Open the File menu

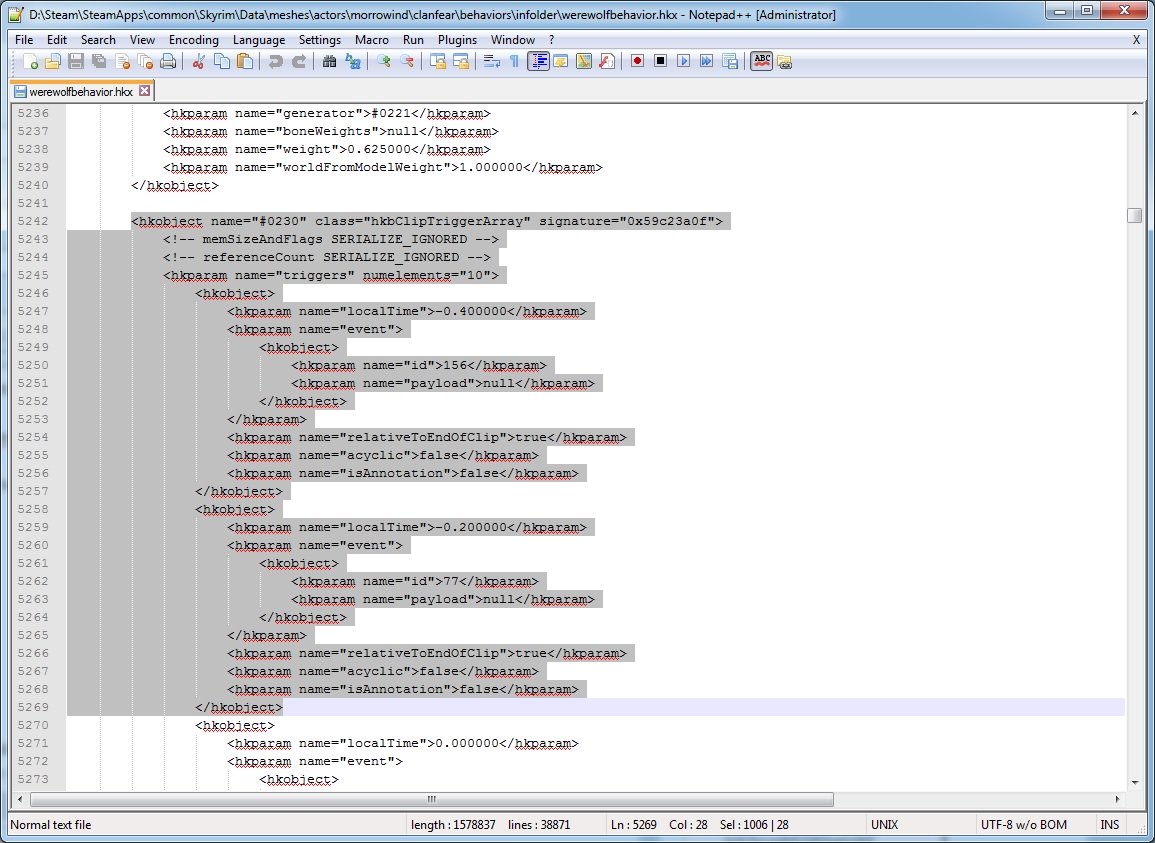(24, 40)
